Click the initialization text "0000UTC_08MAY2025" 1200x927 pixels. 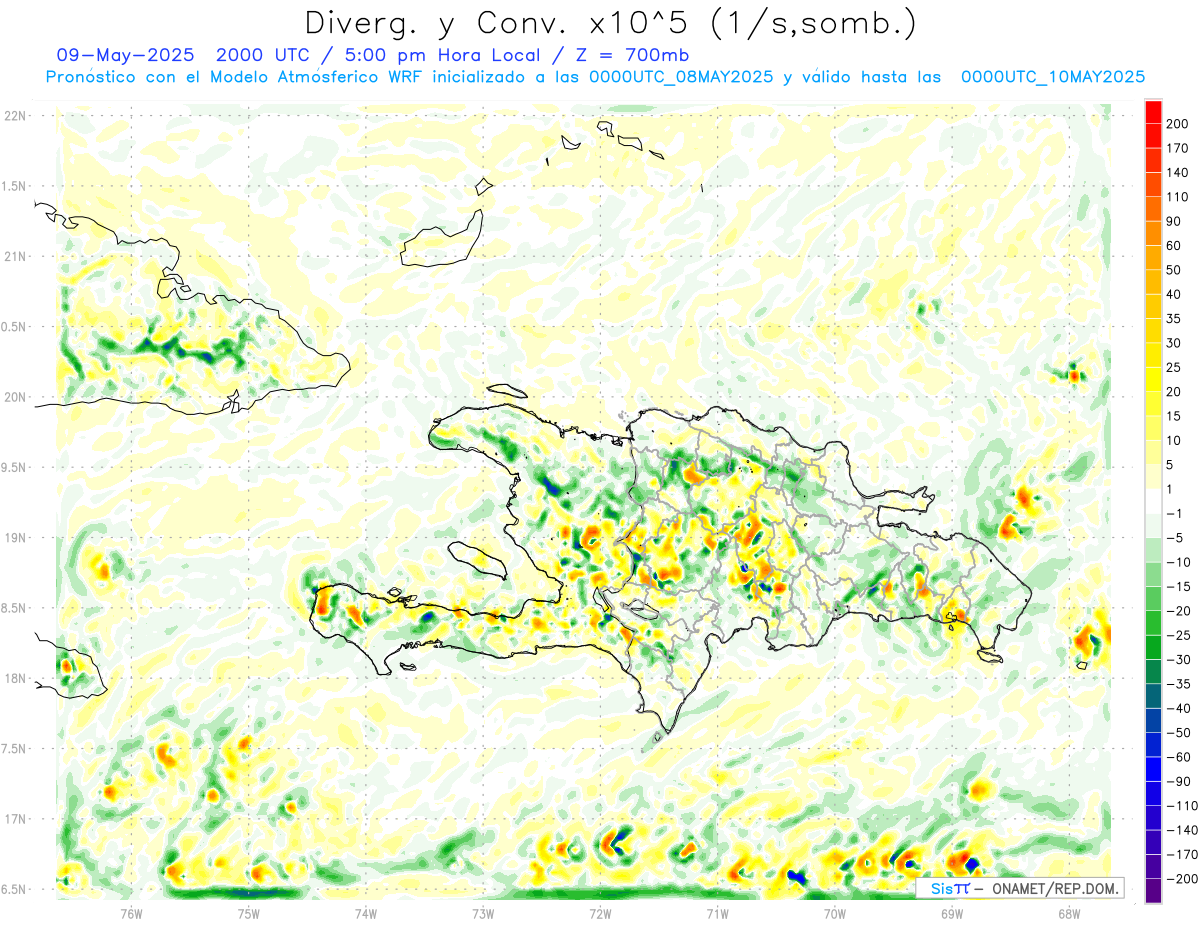point(681,77)
